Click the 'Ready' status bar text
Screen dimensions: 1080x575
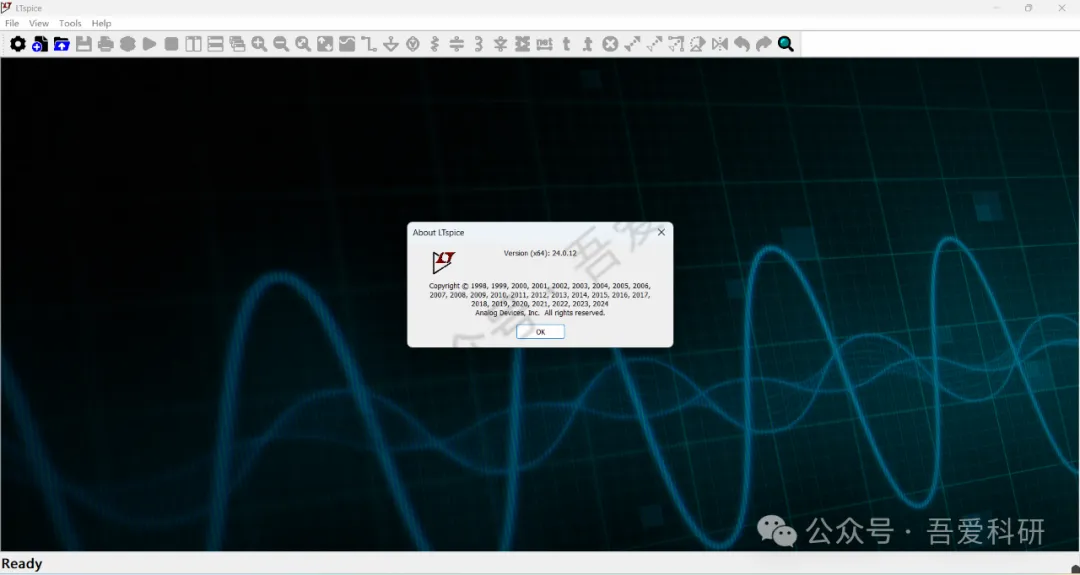22,564
